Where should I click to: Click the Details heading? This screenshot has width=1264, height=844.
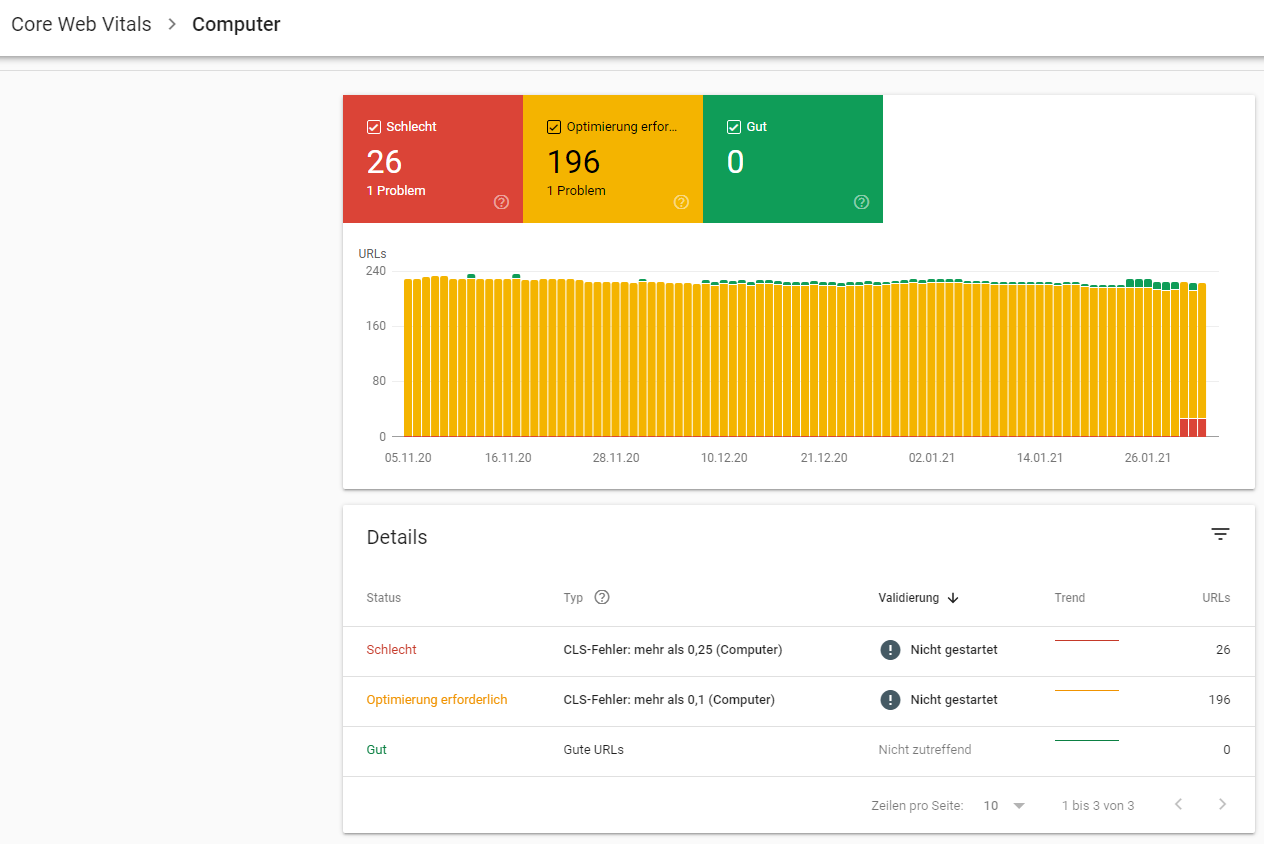[397, 537]
